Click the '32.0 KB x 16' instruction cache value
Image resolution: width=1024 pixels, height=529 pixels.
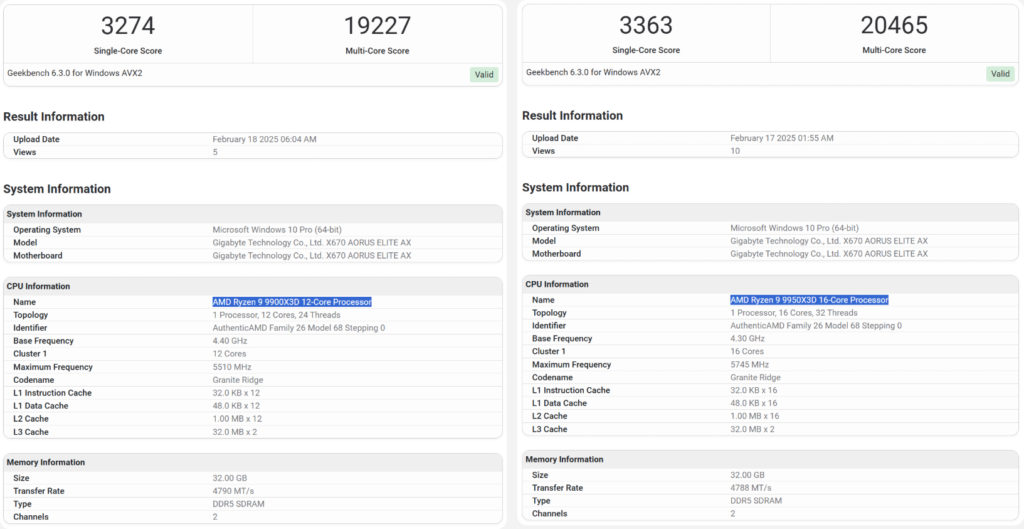pos(754,390)
